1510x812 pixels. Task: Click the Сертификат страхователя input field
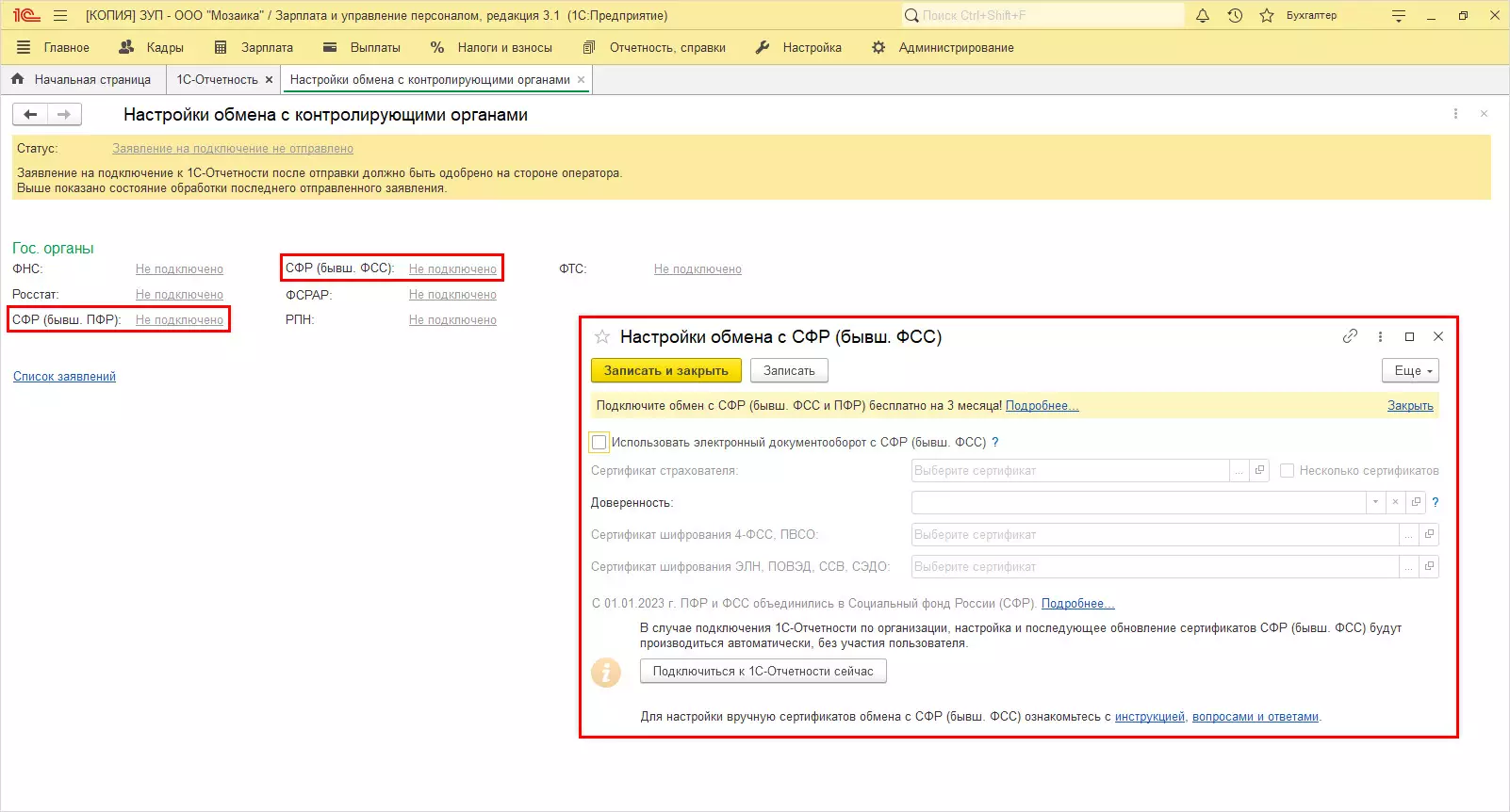pyautogui.click(x=1071, y=470)
